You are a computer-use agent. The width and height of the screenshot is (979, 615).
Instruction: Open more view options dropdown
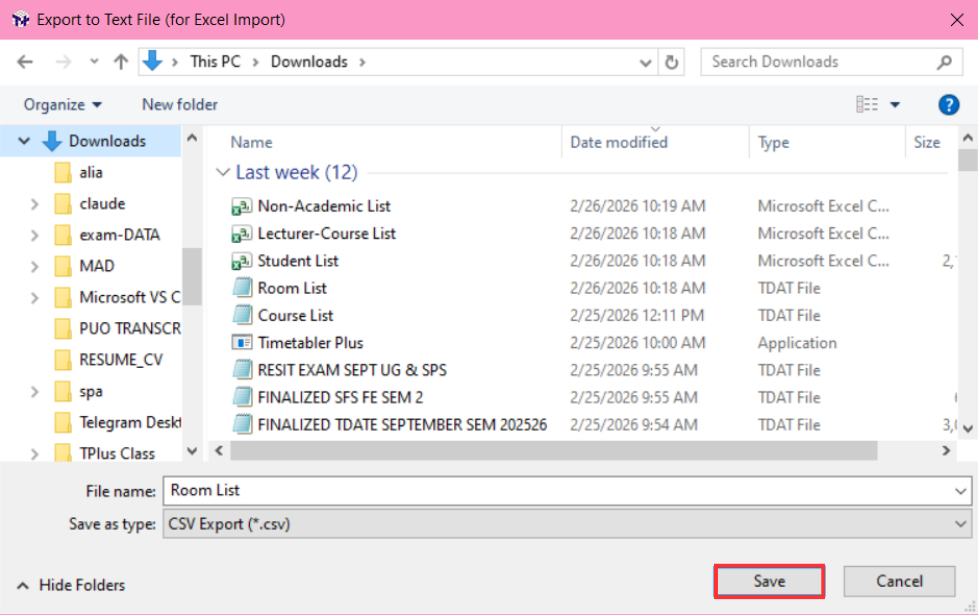[895, 105]
